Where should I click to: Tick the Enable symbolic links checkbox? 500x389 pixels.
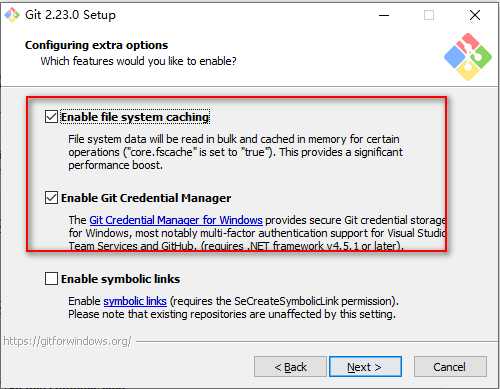tap(51, 279)
